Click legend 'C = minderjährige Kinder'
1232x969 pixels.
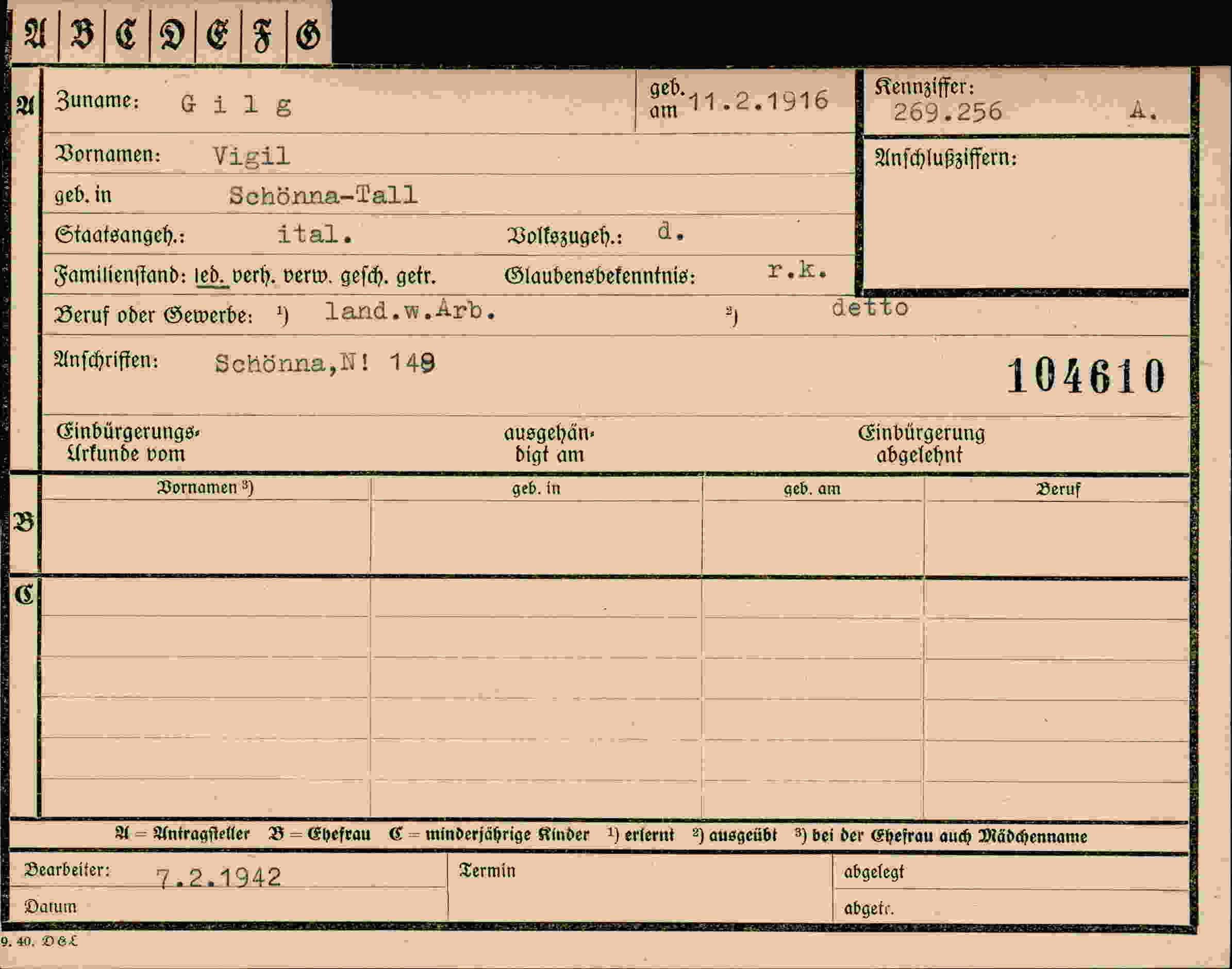pyautogui.click(x=489, y=835)
